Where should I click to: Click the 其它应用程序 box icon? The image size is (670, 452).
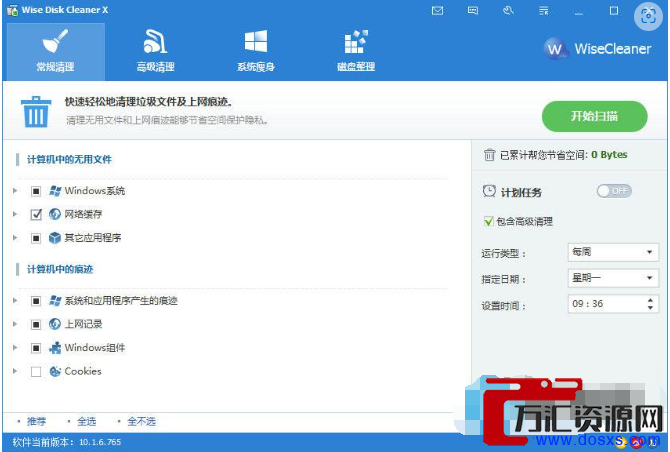pos(55,238)
